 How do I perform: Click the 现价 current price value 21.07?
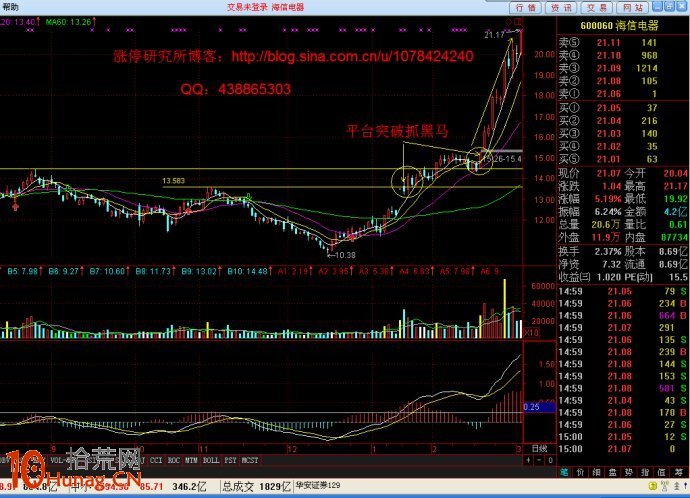point(609,173)
